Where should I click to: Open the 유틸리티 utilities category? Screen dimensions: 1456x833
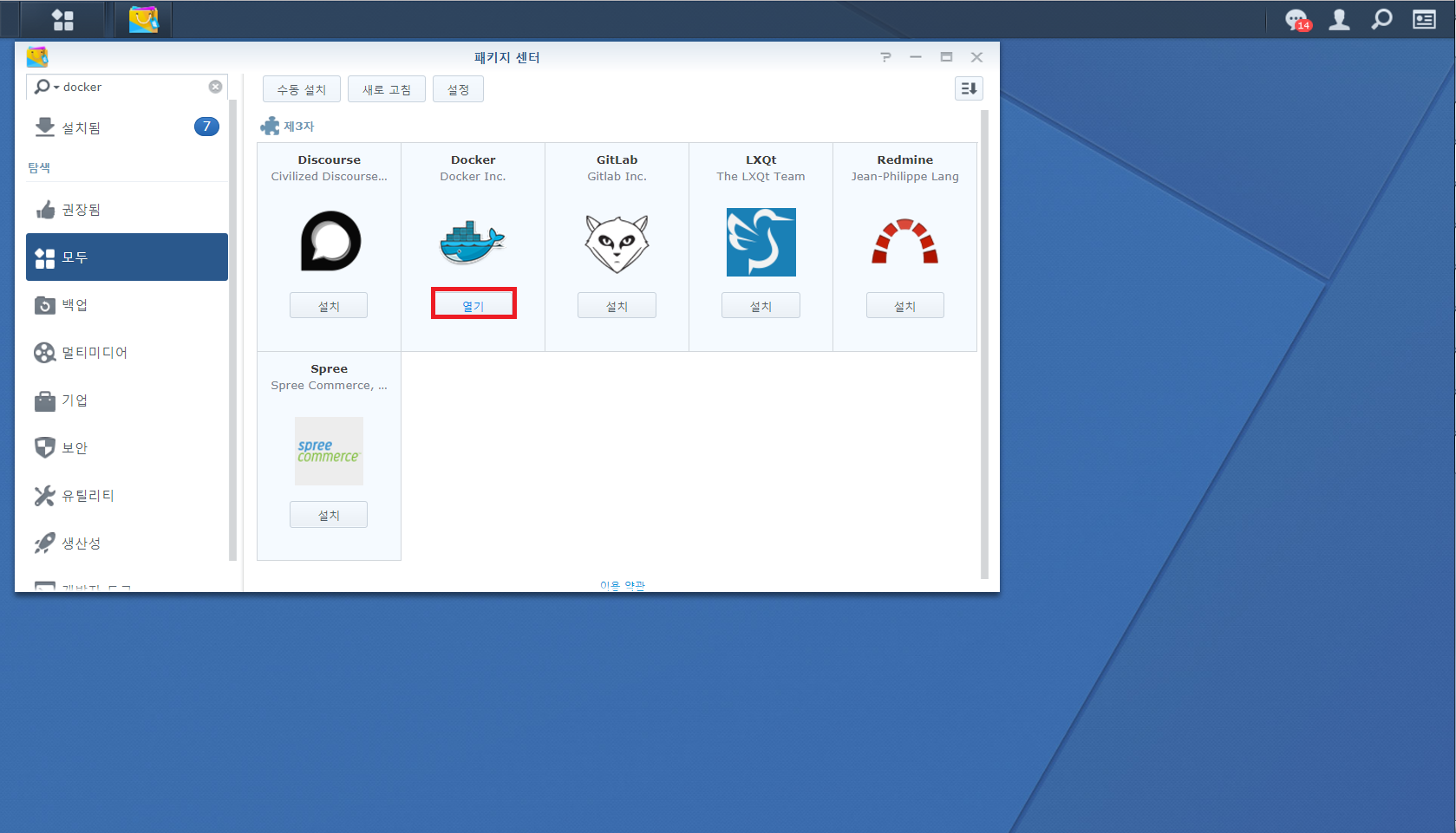127,496
